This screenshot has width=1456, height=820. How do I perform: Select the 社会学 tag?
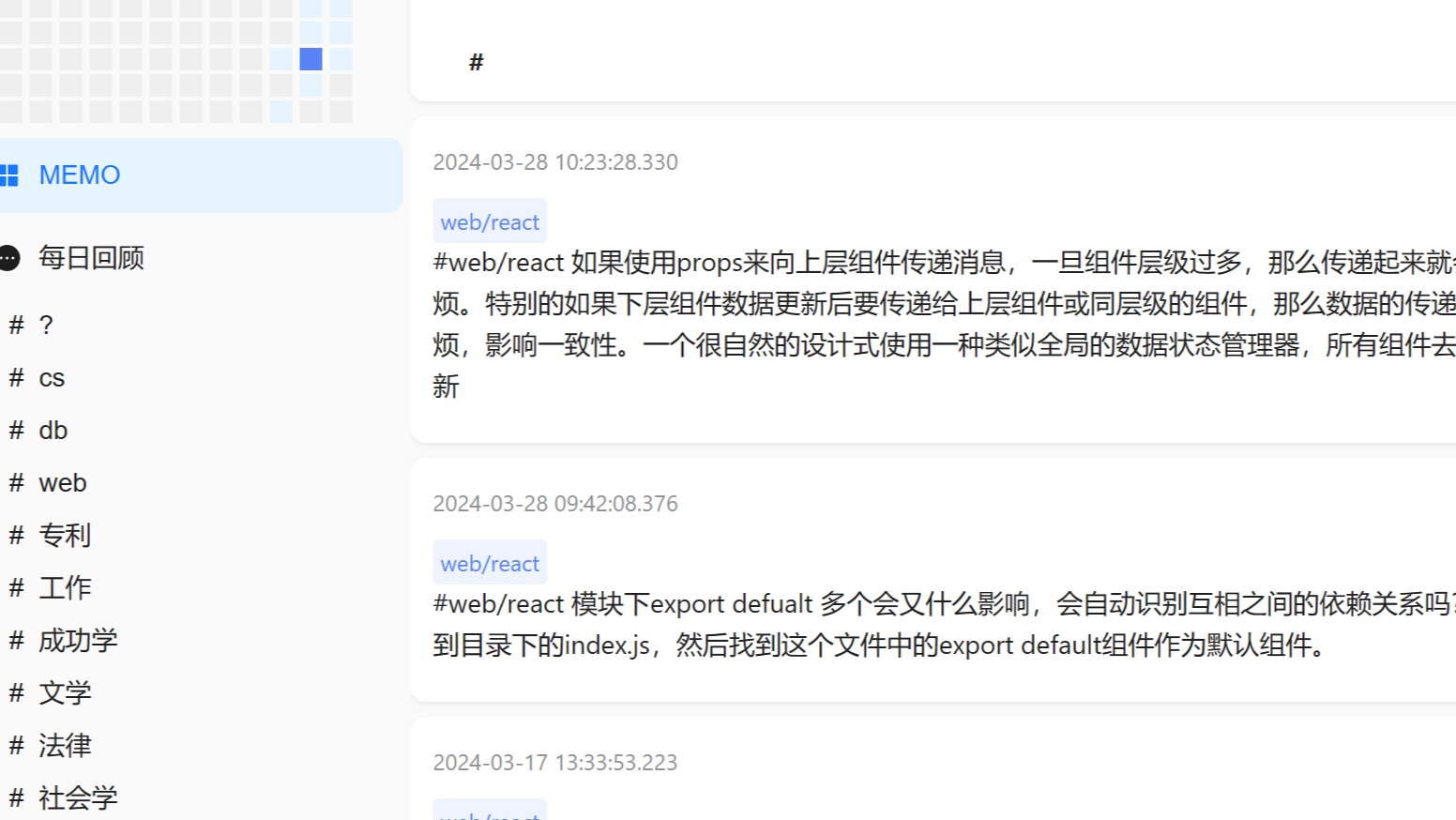pos(78,798)
